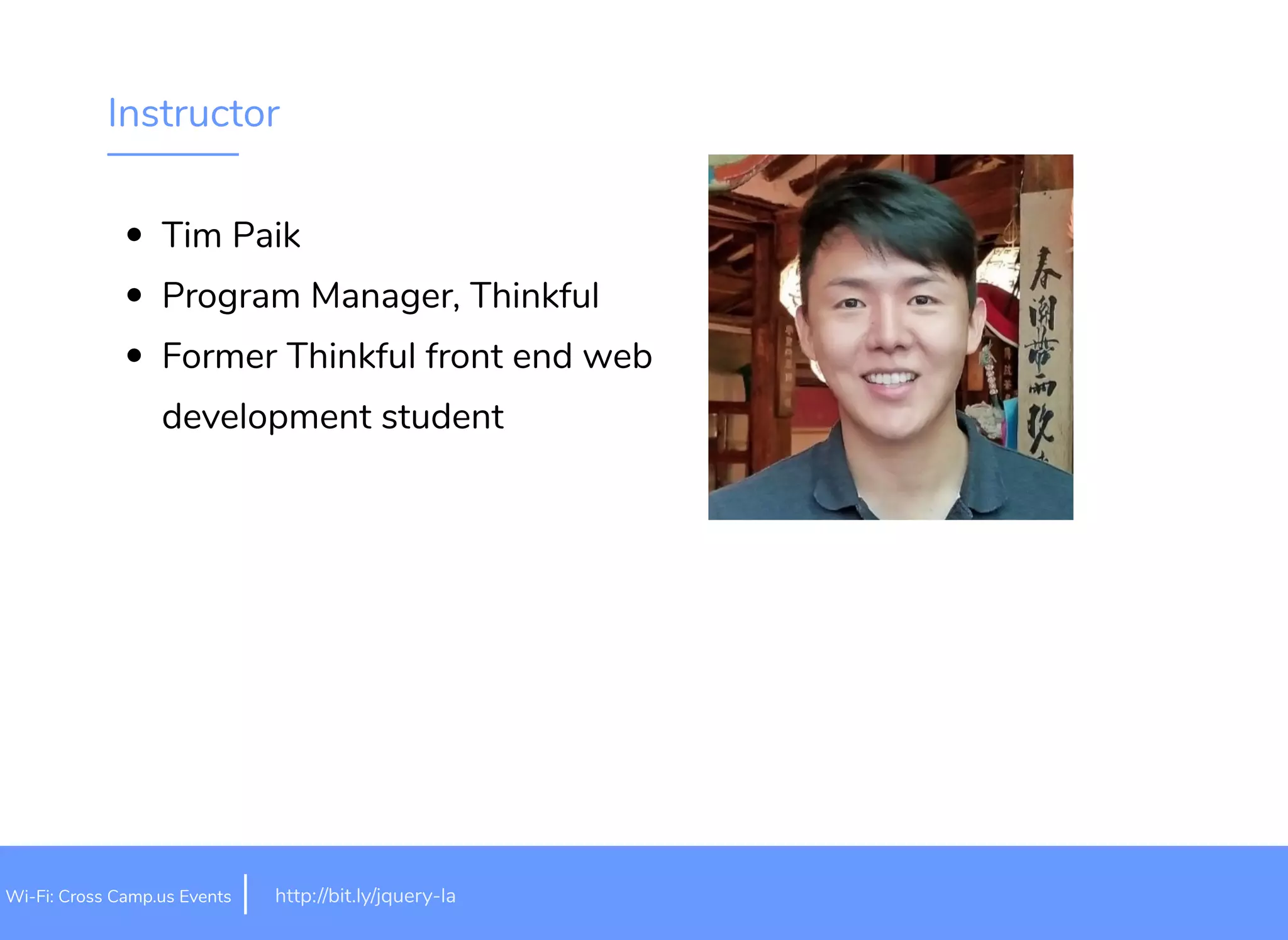The width and height of the screenshot is (1288, 940).
Task: Click the http://bit.ly/jquery-la link
Action: tap(365, 895)
